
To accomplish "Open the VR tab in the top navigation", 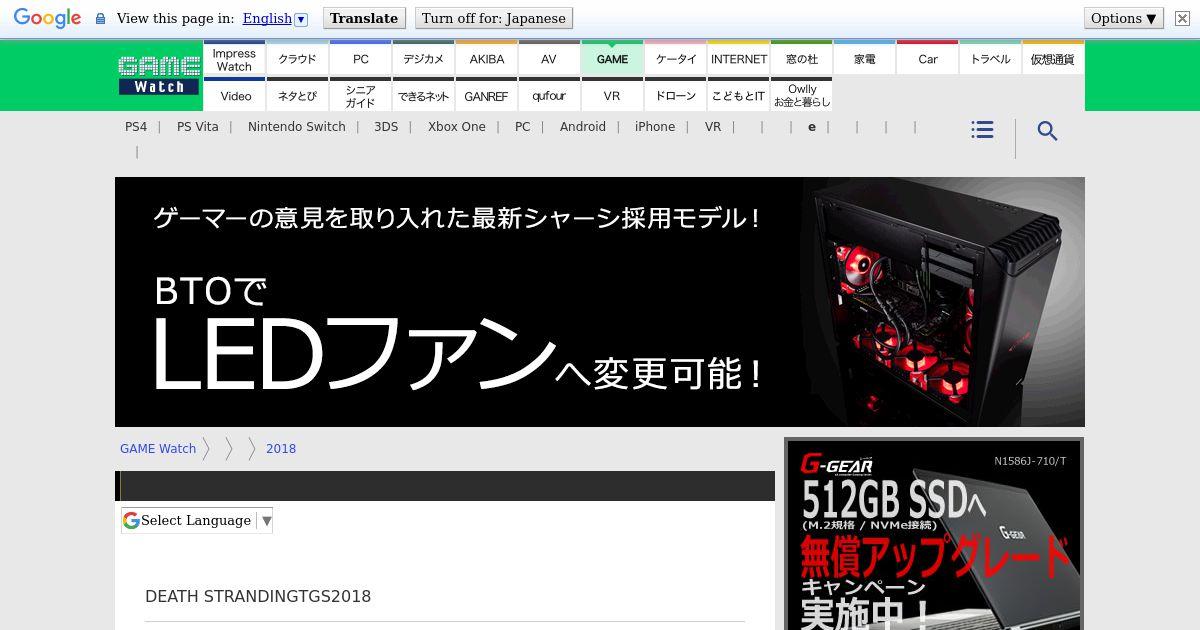I will (612, 95).
